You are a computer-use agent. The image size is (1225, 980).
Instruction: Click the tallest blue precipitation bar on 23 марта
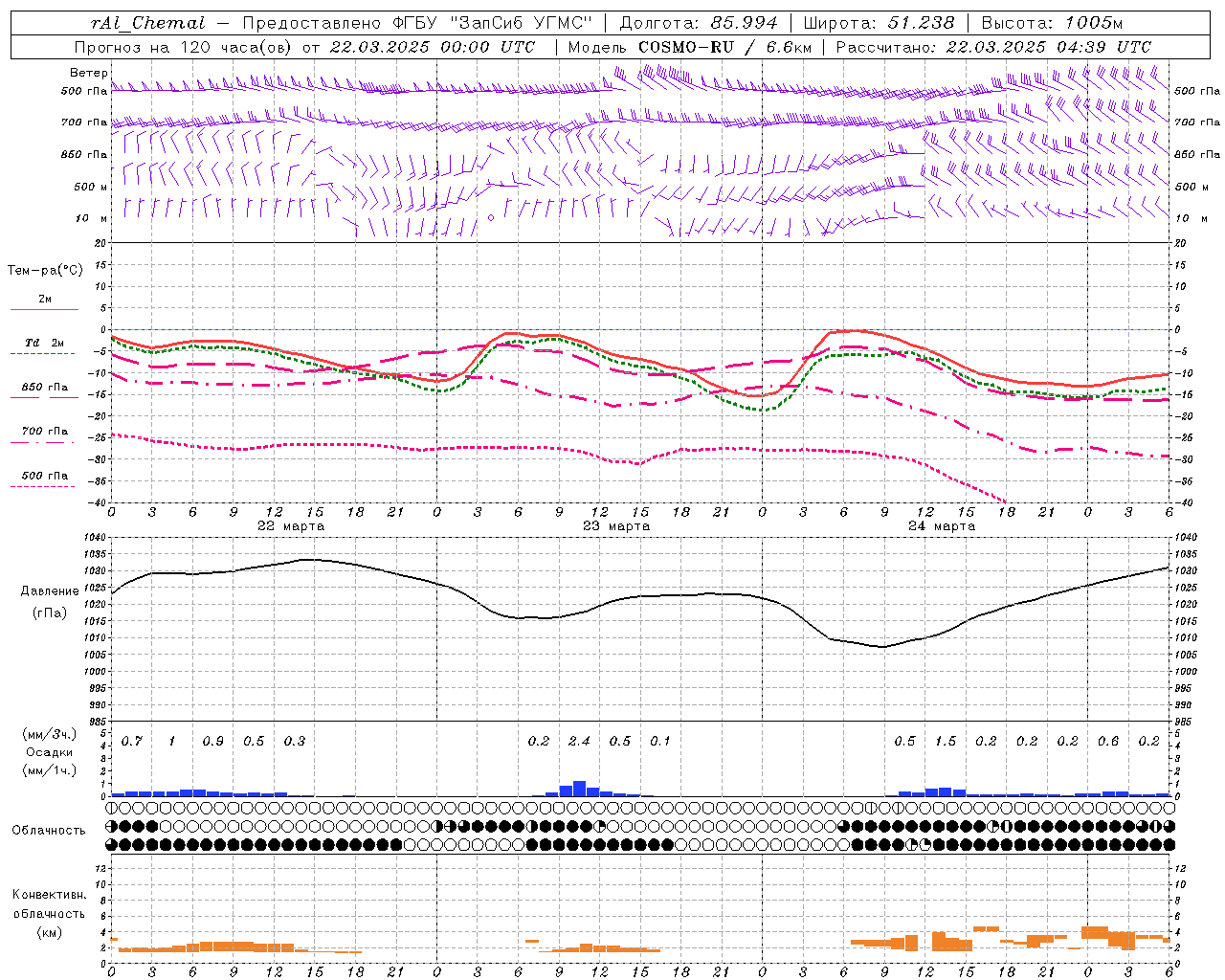click(x=580, y=789)
